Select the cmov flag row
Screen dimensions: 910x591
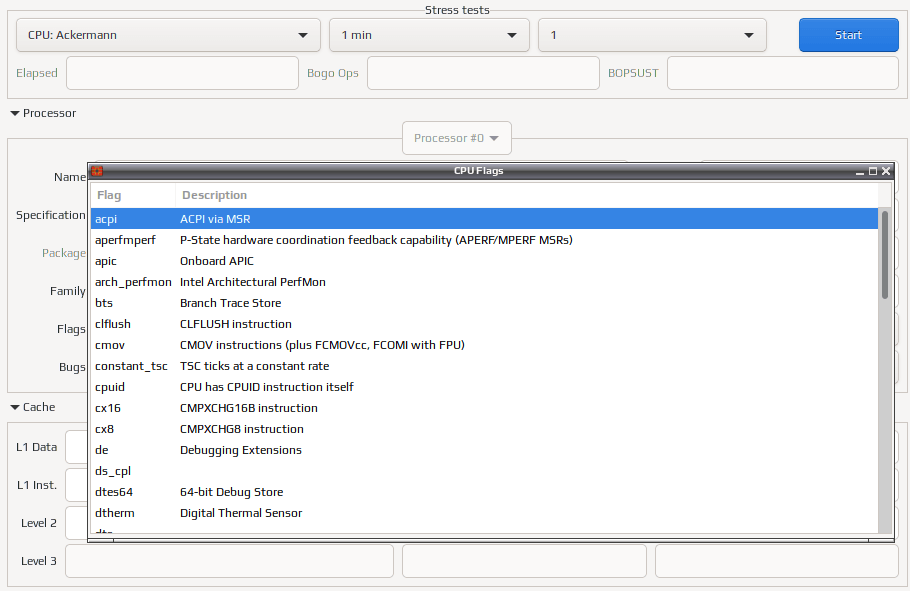(x=484, y=345)
